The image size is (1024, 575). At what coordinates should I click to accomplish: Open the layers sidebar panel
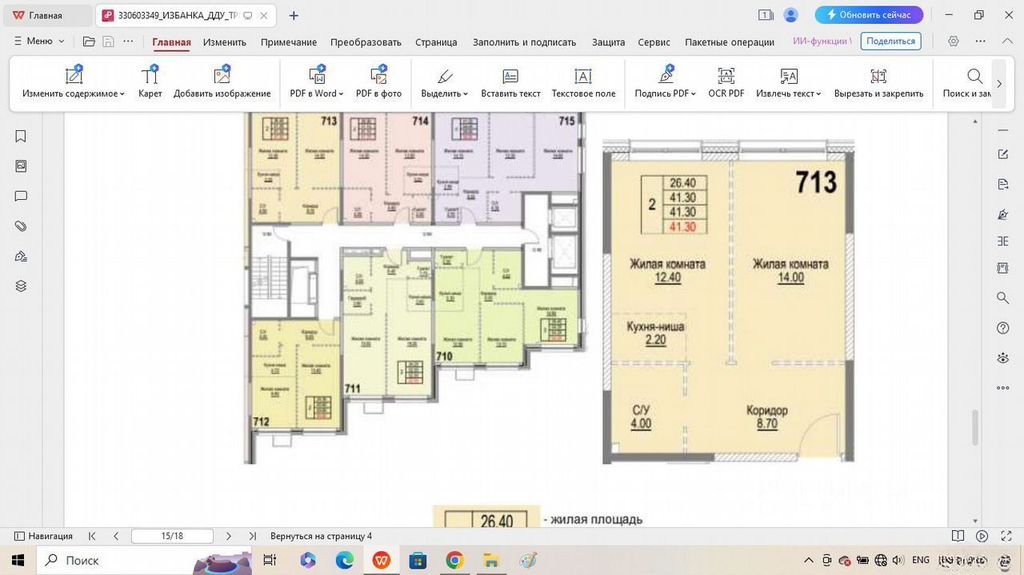[21, 286]
